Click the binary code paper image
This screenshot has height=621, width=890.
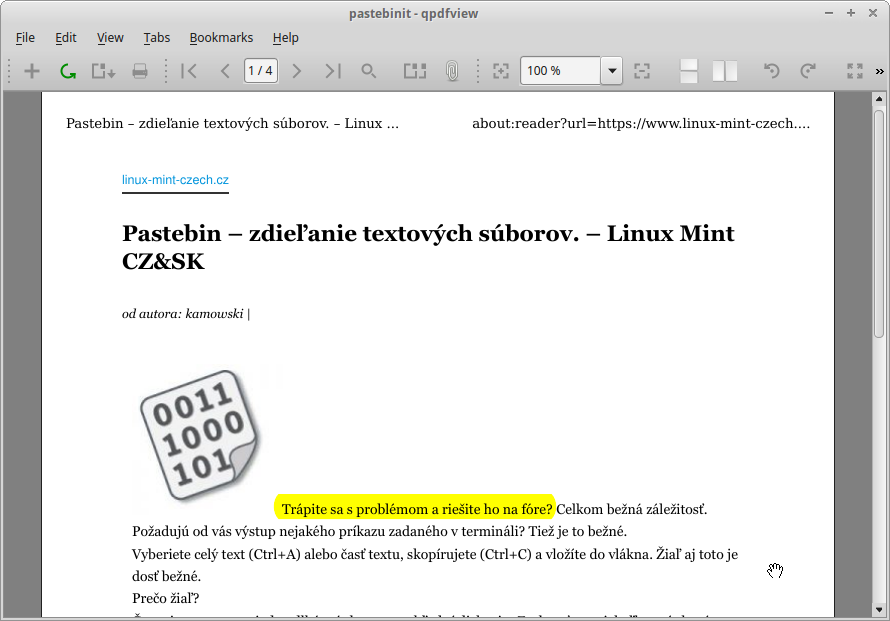[199, 436]
